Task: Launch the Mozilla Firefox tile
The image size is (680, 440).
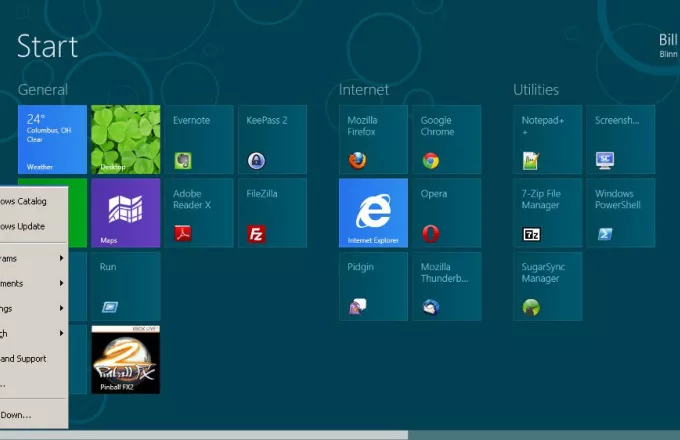Action: 373,139
